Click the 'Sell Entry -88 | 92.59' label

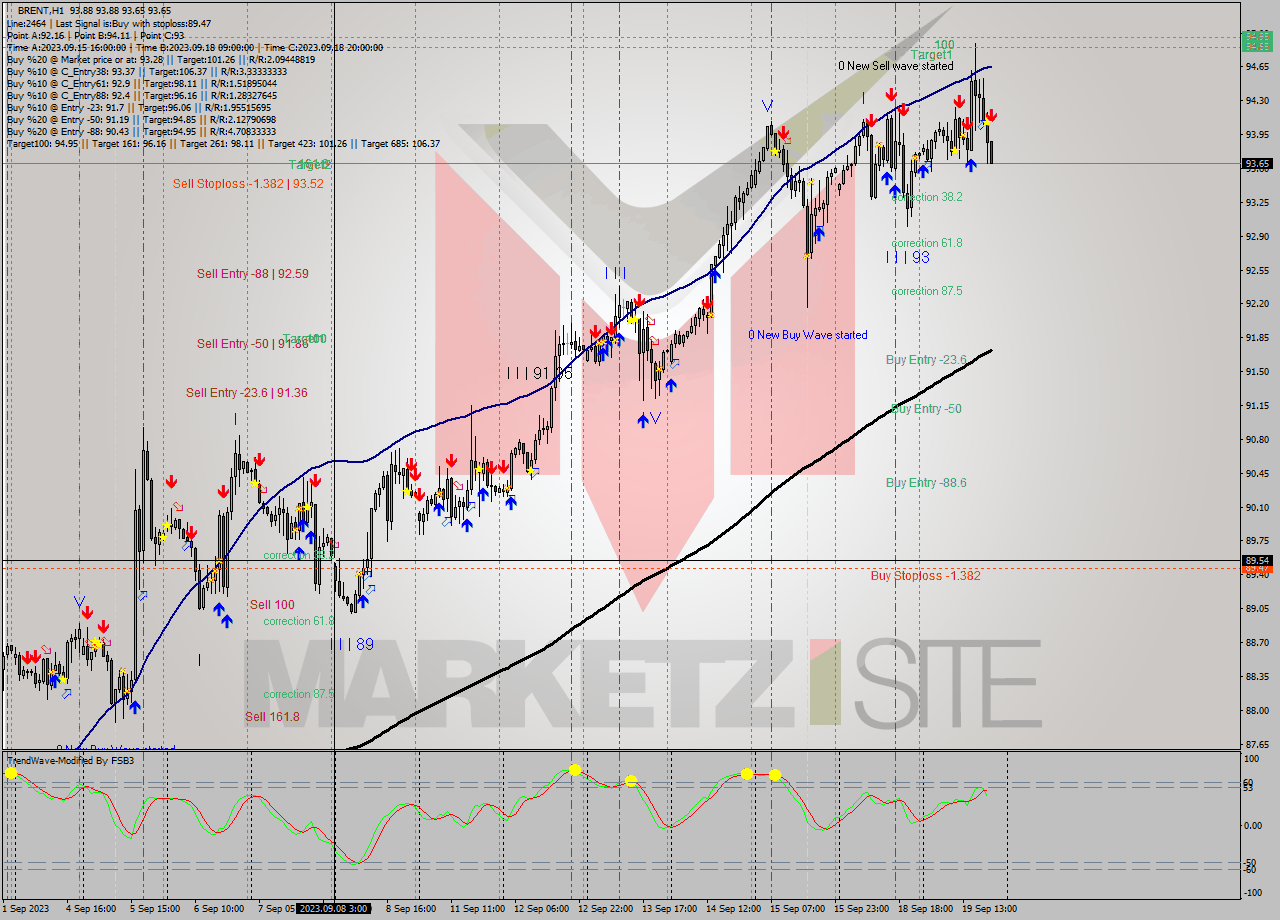click(252, 273)
